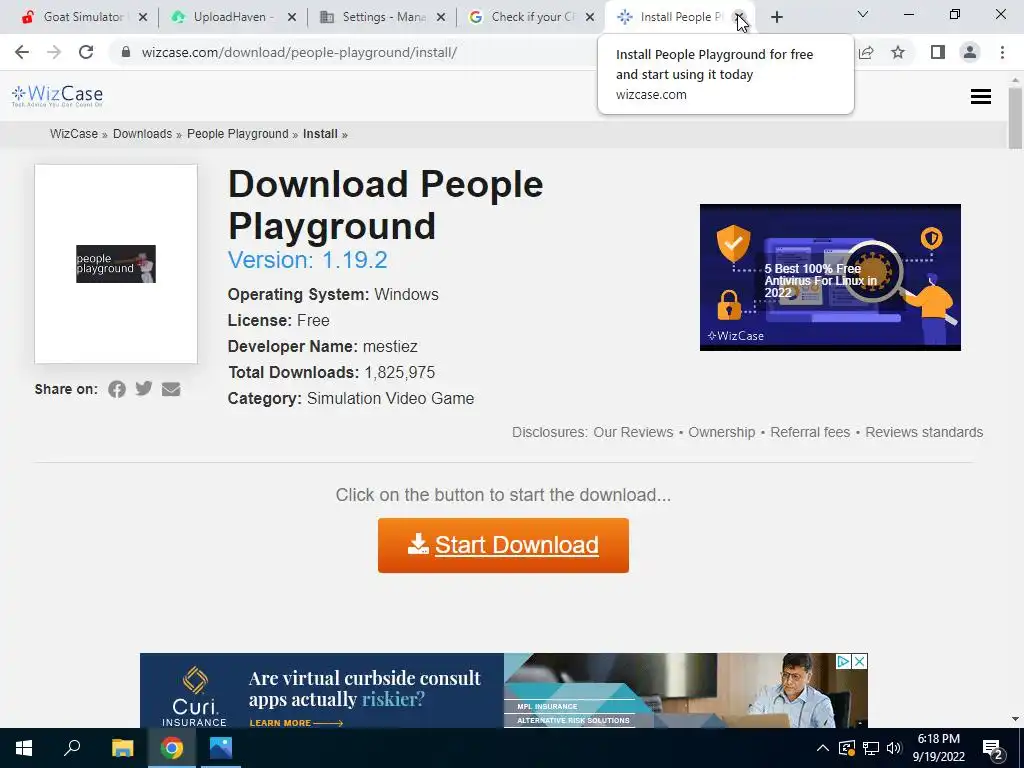Open a new browser tab
This screenshot has width=1024, height=768.
pyautogui.click(x=776, y=18)
